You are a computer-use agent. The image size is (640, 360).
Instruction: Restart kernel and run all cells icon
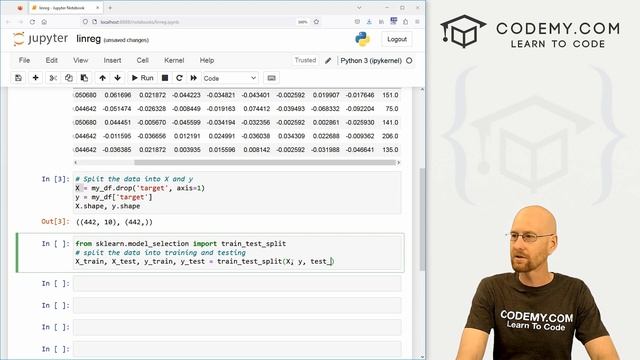193,78
